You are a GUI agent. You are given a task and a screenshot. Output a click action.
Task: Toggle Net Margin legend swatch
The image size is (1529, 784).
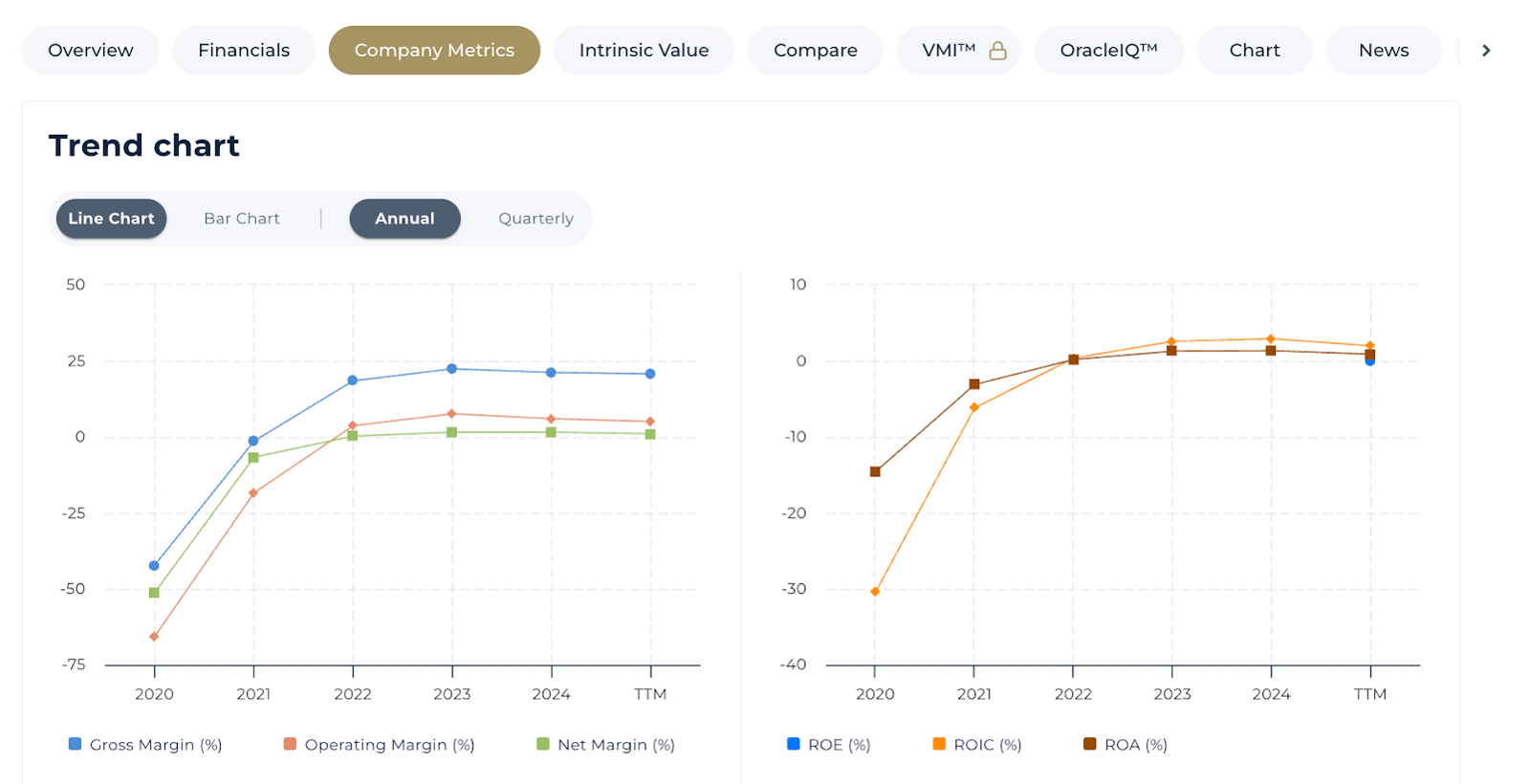543,744
